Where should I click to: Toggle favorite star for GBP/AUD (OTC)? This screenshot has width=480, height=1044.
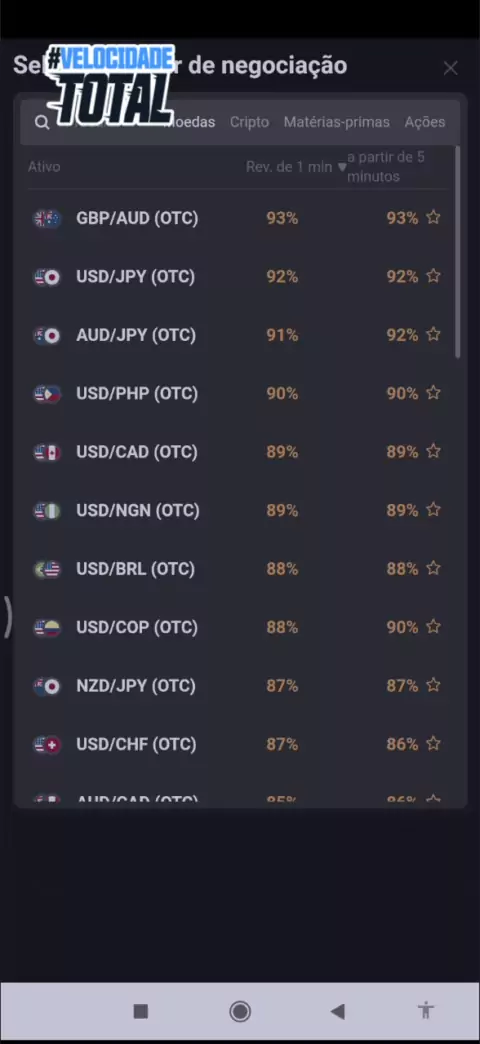(x=433, y=217)
